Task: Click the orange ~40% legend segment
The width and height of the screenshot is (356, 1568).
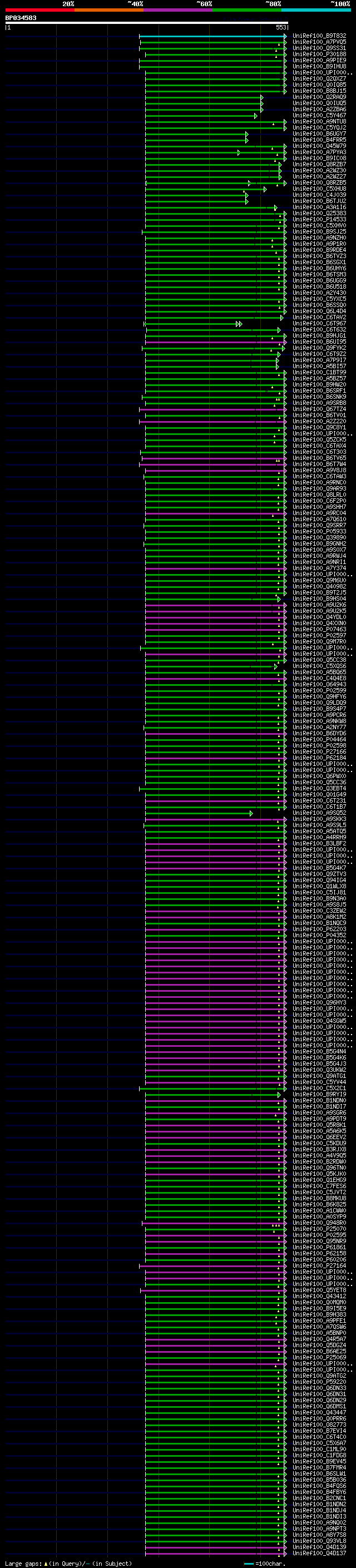Action: coord(109,10)
